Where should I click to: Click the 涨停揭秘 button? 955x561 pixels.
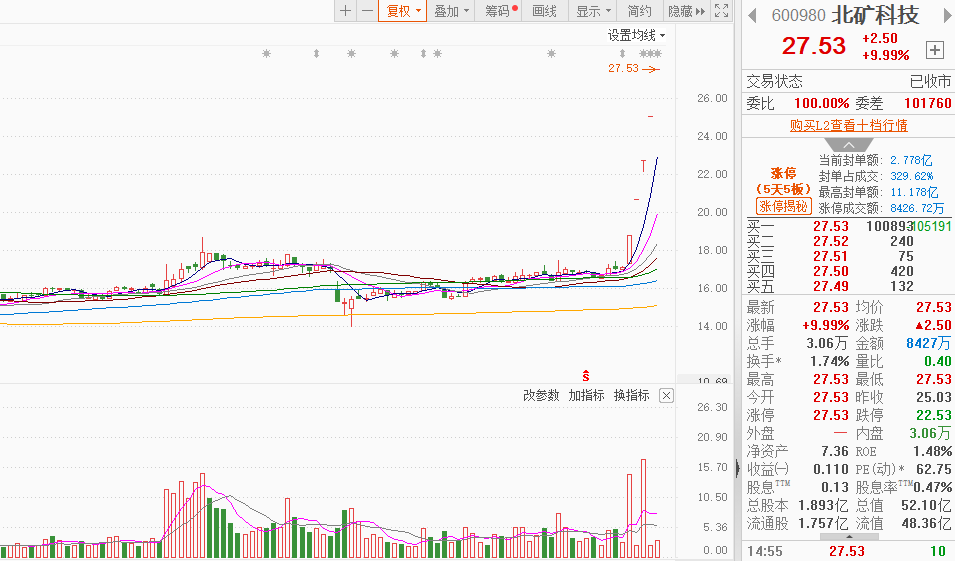pyautogui.click(x=783, y=206)
